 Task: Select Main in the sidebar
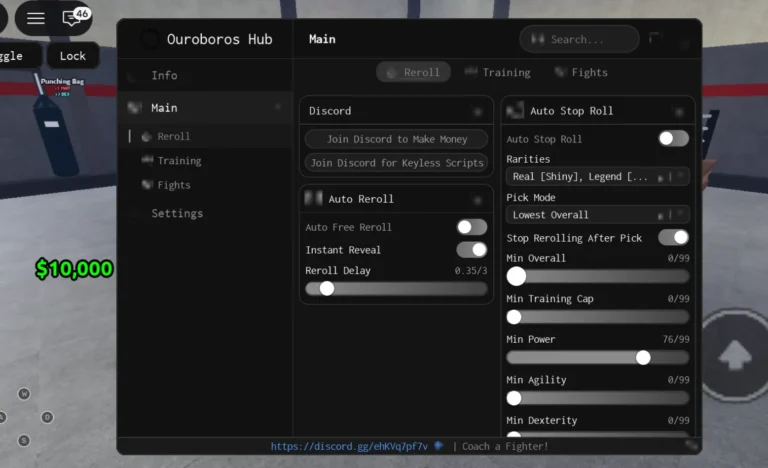[x=205, y=107]
